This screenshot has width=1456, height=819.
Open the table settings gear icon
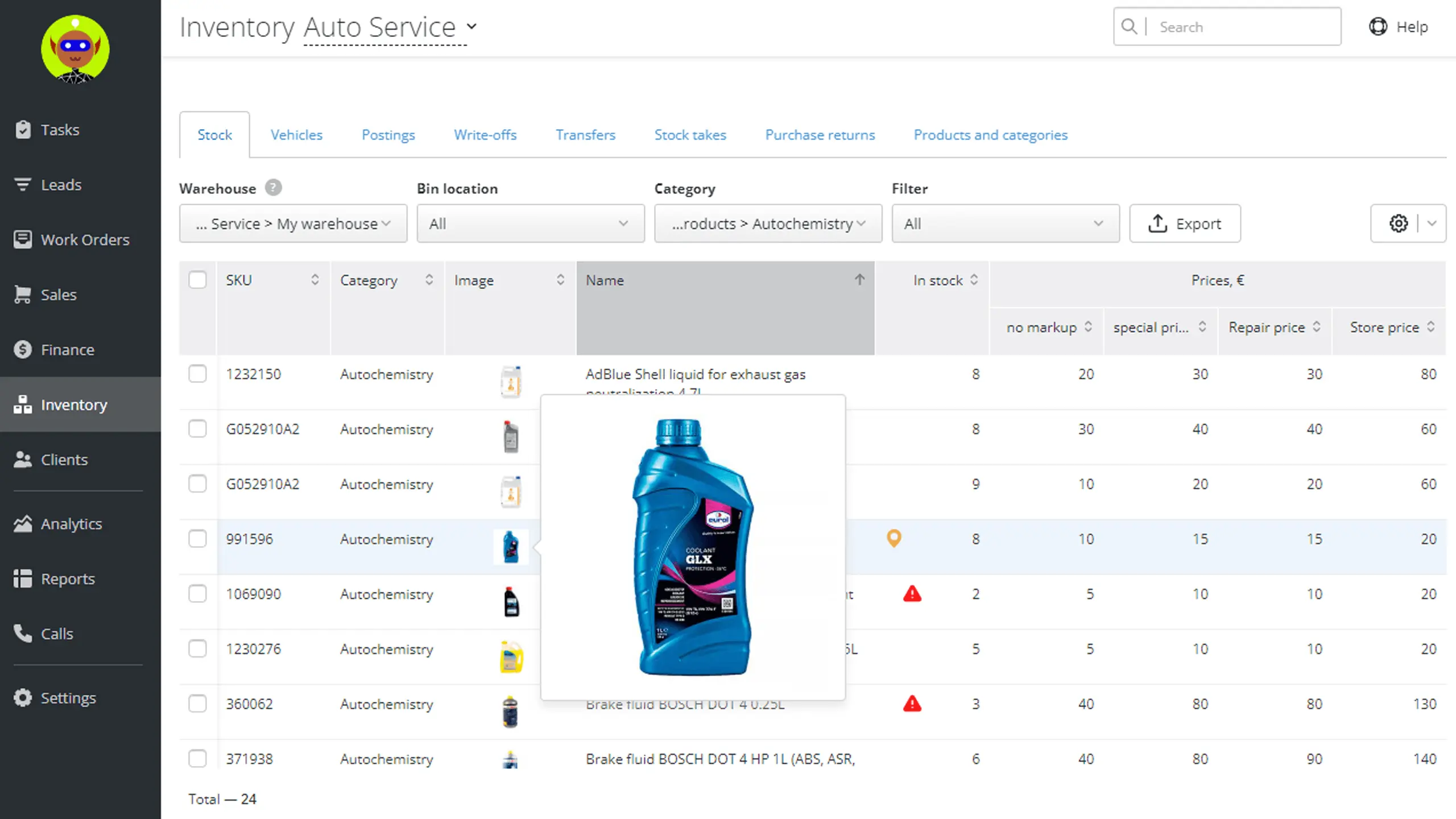[x=1399, y=224]
